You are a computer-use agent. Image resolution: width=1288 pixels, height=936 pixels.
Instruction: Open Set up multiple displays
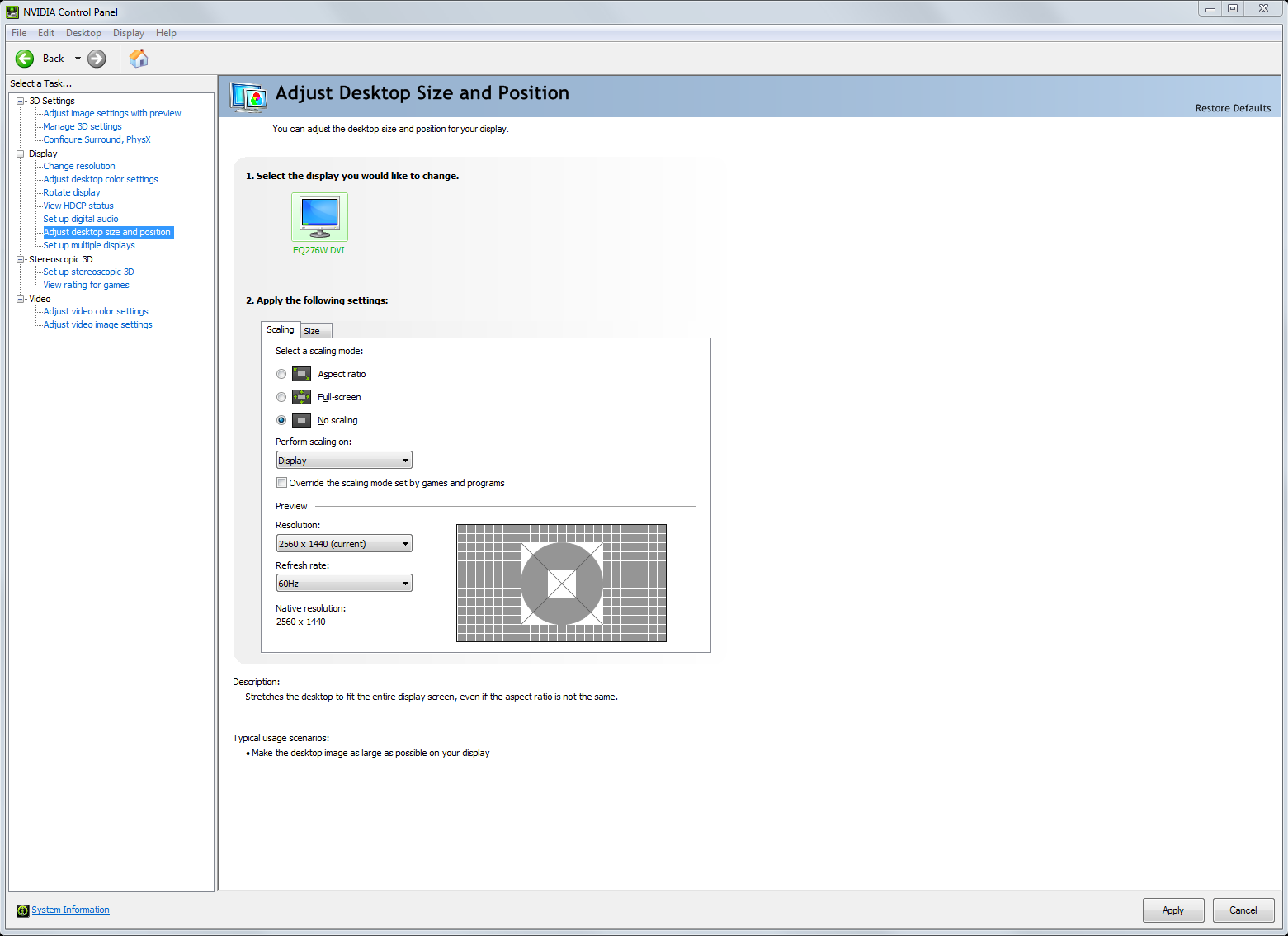point(89,245)
